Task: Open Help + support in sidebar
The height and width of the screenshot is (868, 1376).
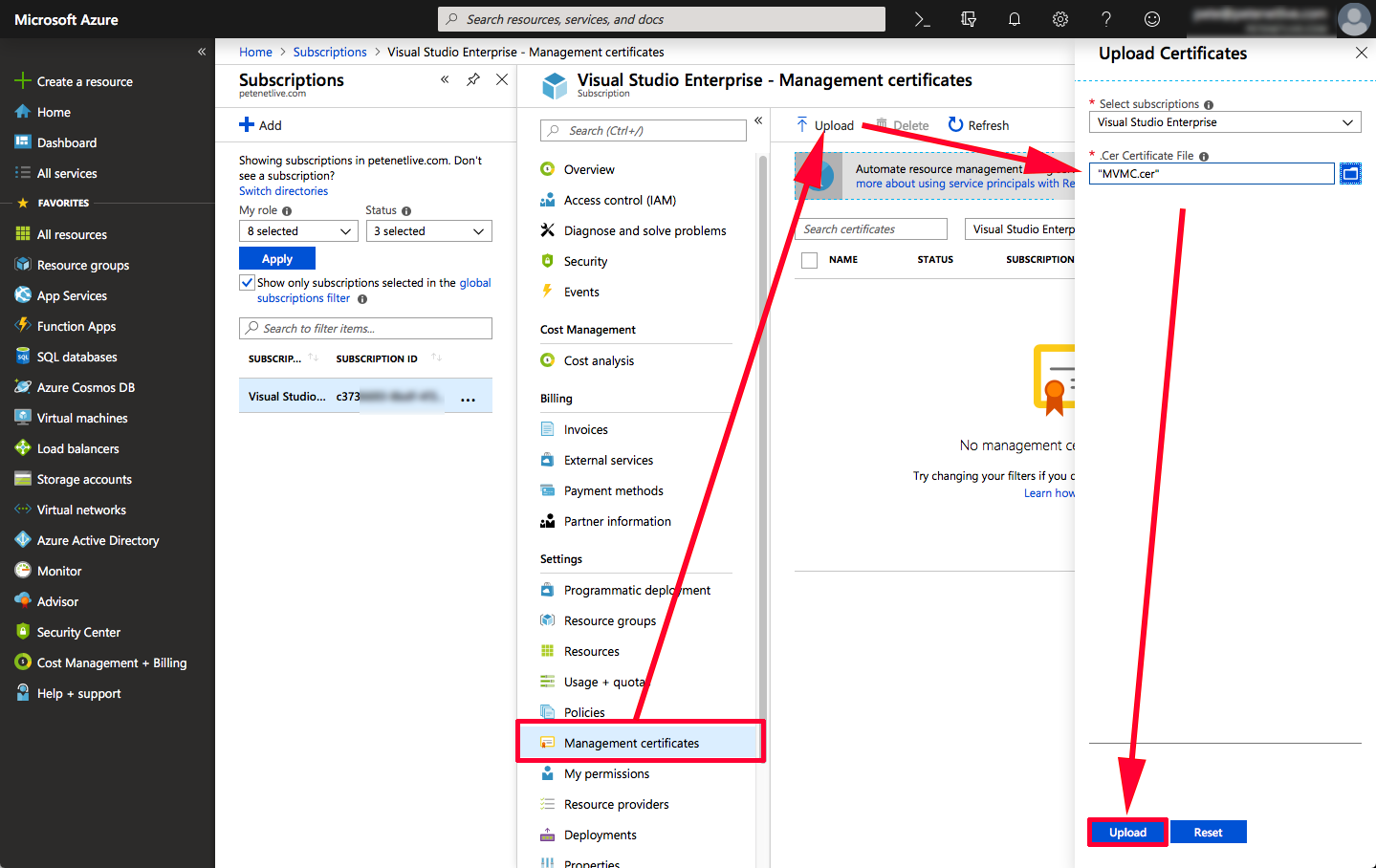Action: tap(68, 693)
